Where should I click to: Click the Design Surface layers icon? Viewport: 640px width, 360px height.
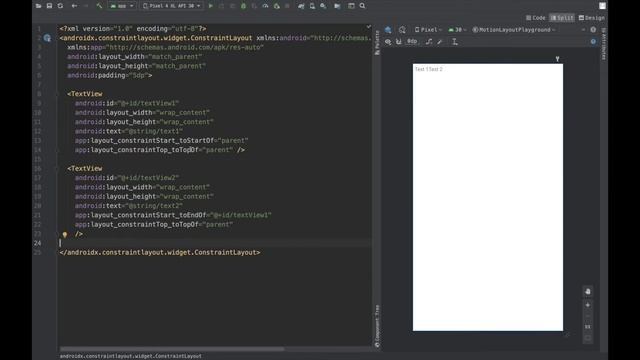click(388, 30)
